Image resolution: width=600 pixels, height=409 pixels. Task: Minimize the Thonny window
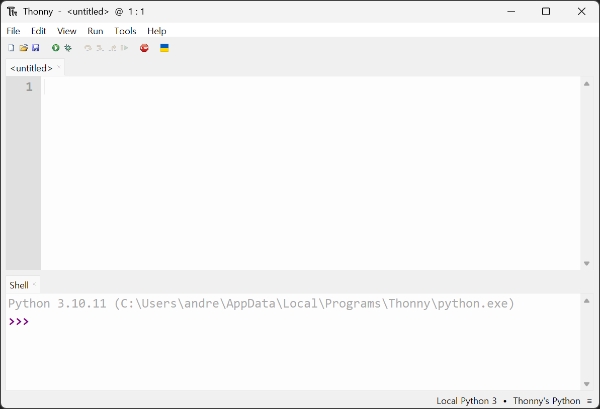point(511,11)
